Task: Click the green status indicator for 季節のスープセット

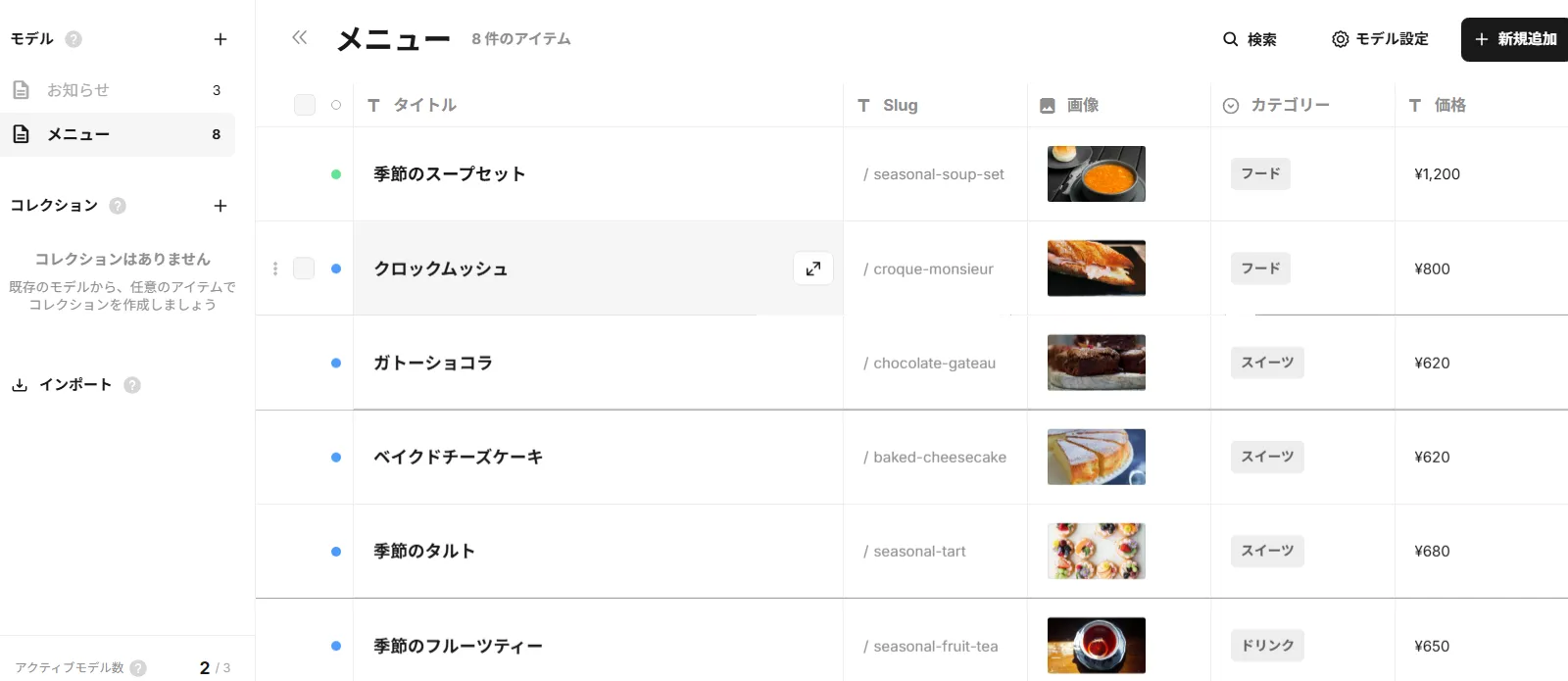Action: pyautogui.click(x=336, y=173)
